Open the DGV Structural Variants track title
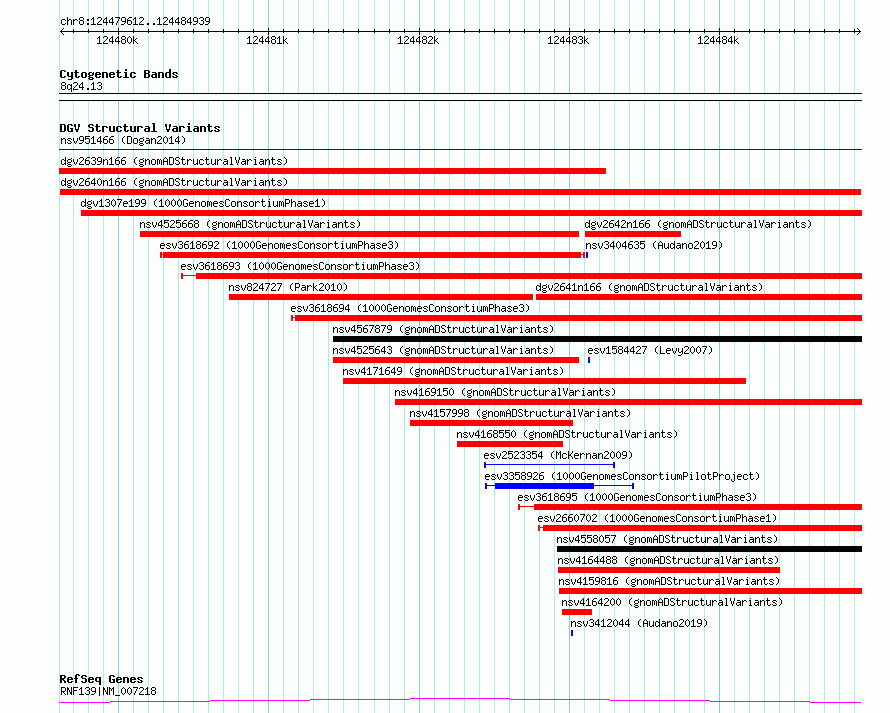The height and width of the screenshot is (713, 890). click(140, 128)
